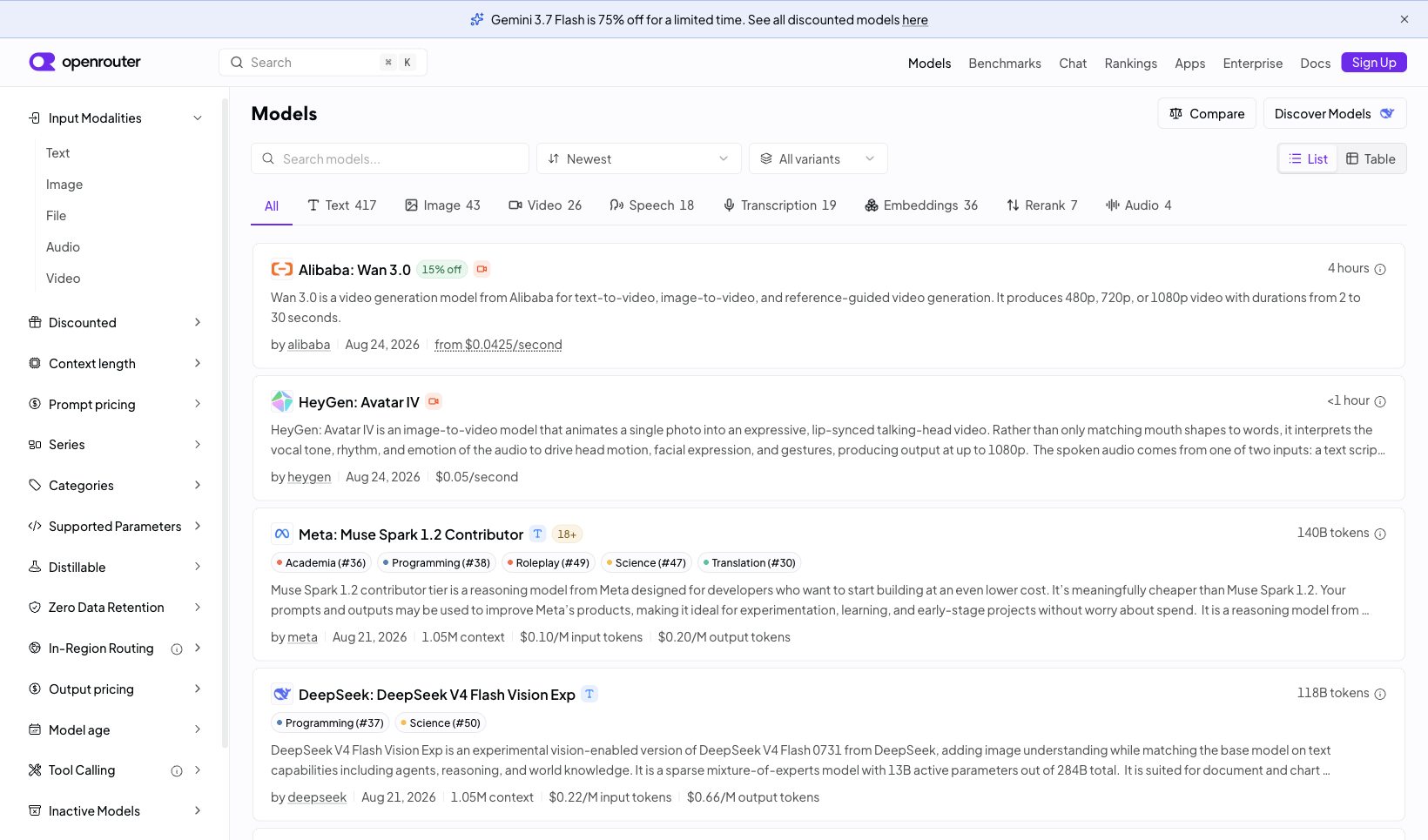
Task: Expand the Prompt pricing filter
Action: 115,404
